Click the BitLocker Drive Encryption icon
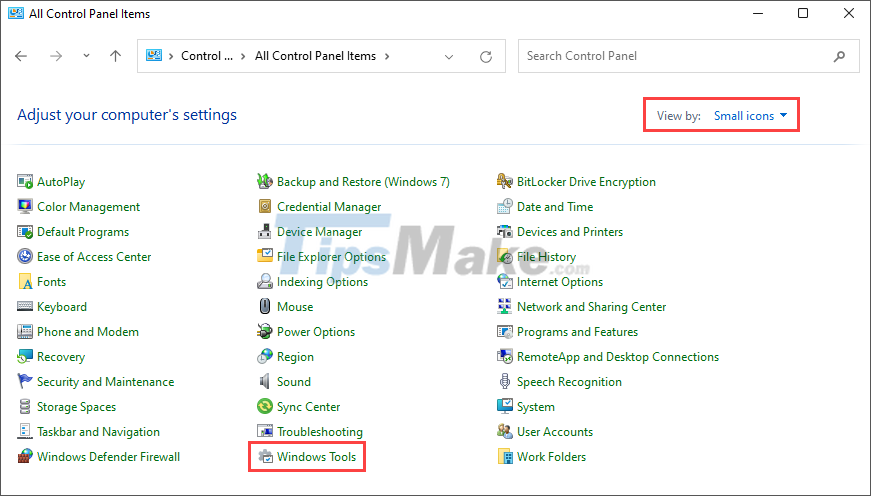Screen dimensions: 871x496 pyautogui.click(x=505, y=182)
